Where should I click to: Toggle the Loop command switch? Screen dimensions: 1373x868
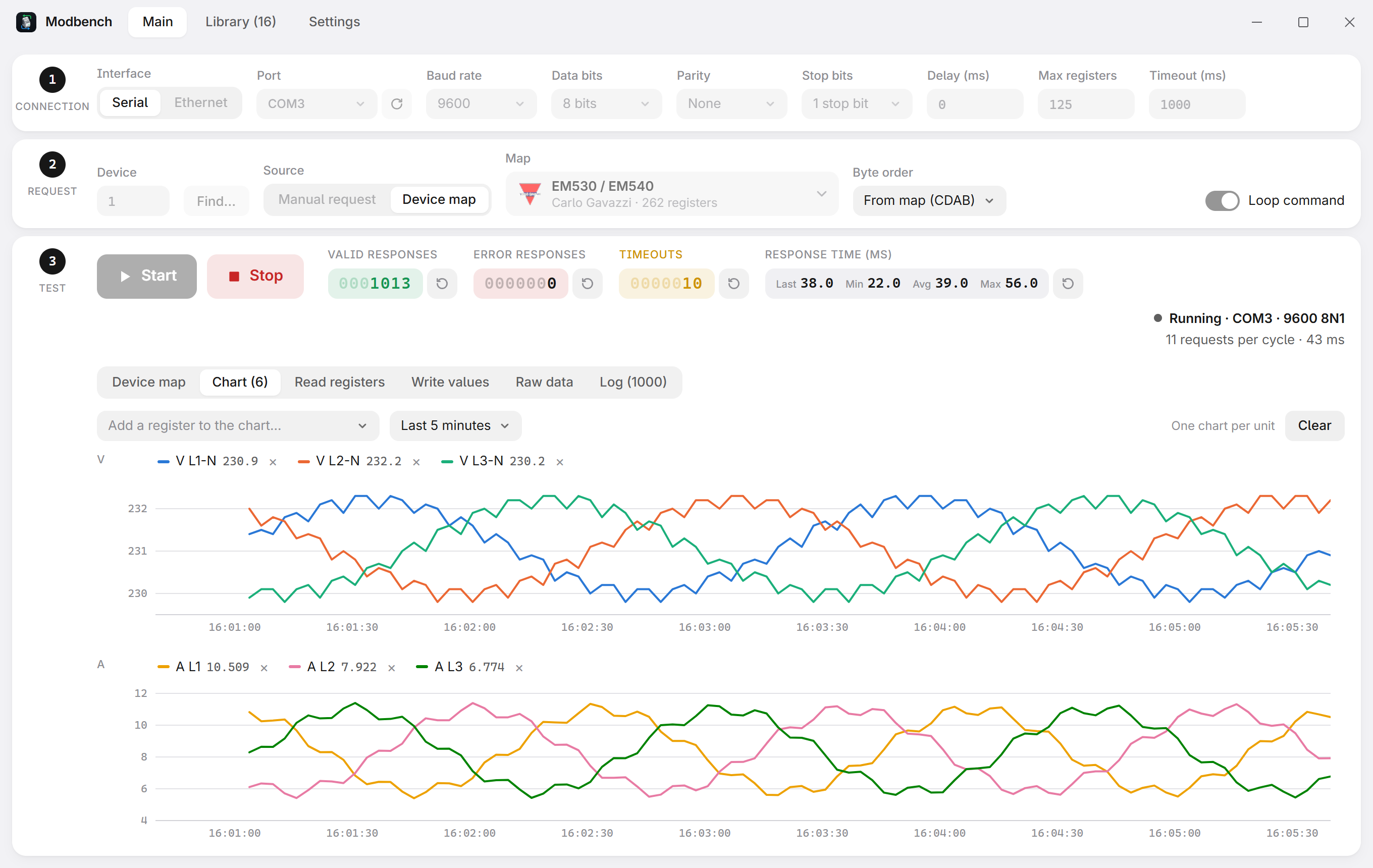1222,201
